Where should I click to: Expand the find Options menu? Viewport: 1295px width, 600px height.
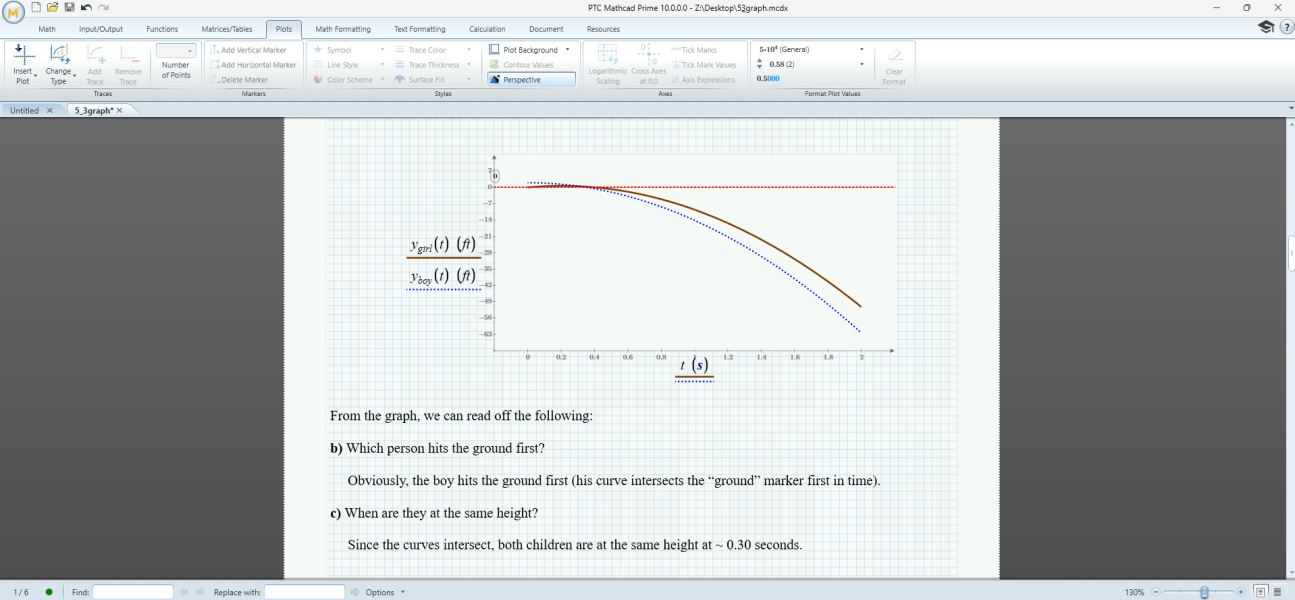tap(386, 592)
